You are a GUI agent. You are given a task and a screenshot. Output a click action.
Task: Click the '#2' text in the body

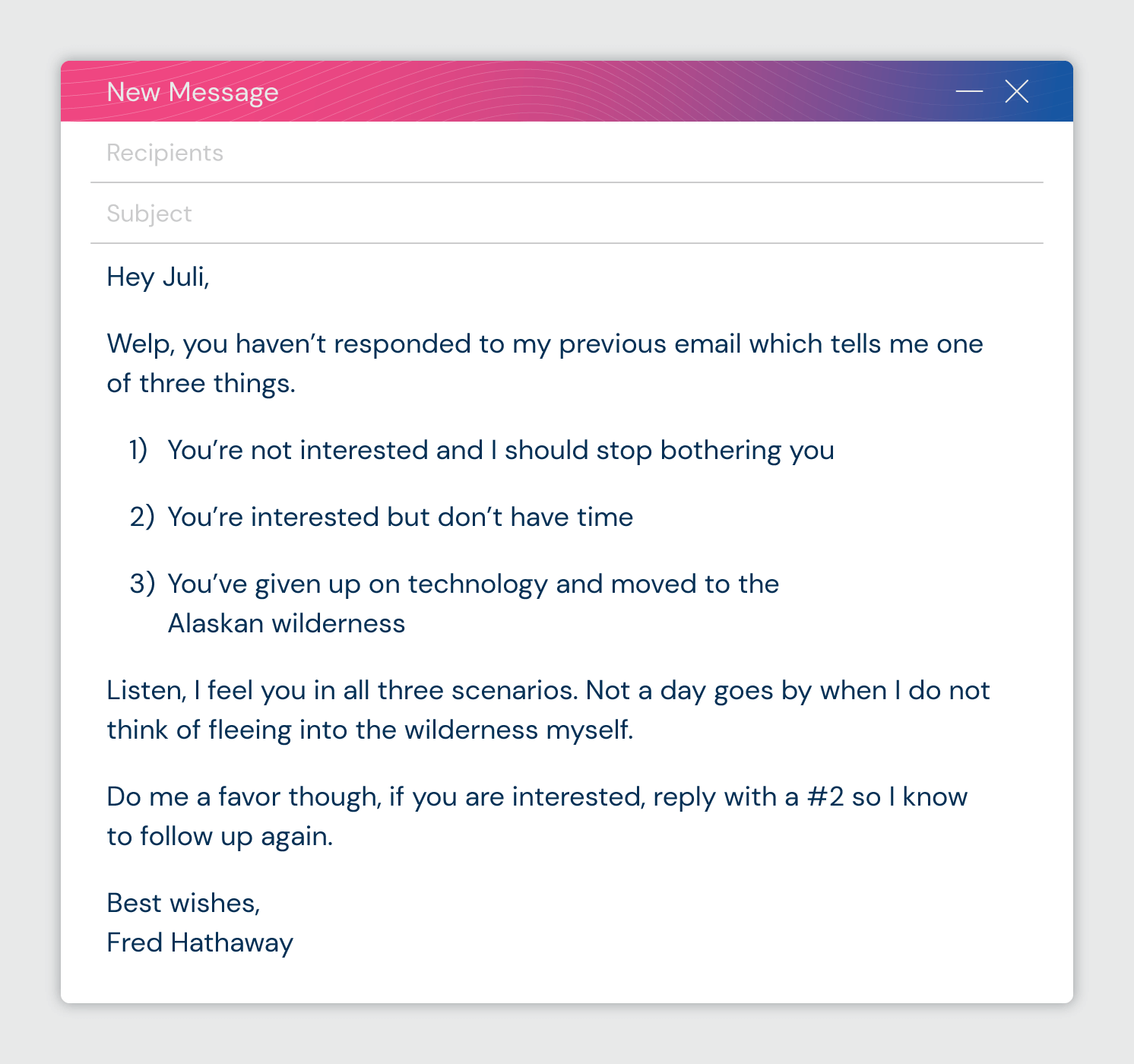[825, 796]
